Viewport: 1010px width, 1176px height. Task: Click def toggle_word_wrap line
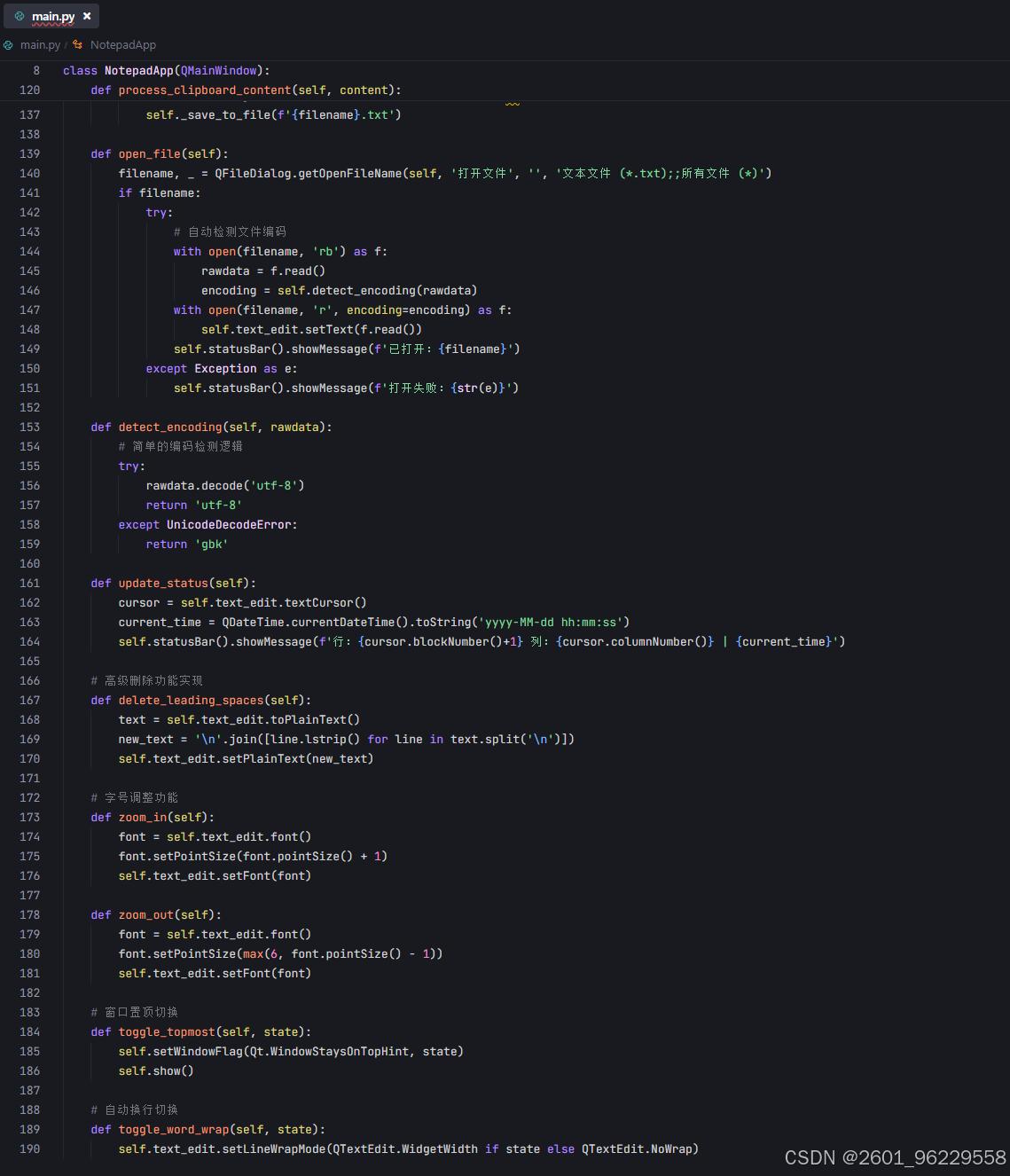click(x=208, y=1129)
